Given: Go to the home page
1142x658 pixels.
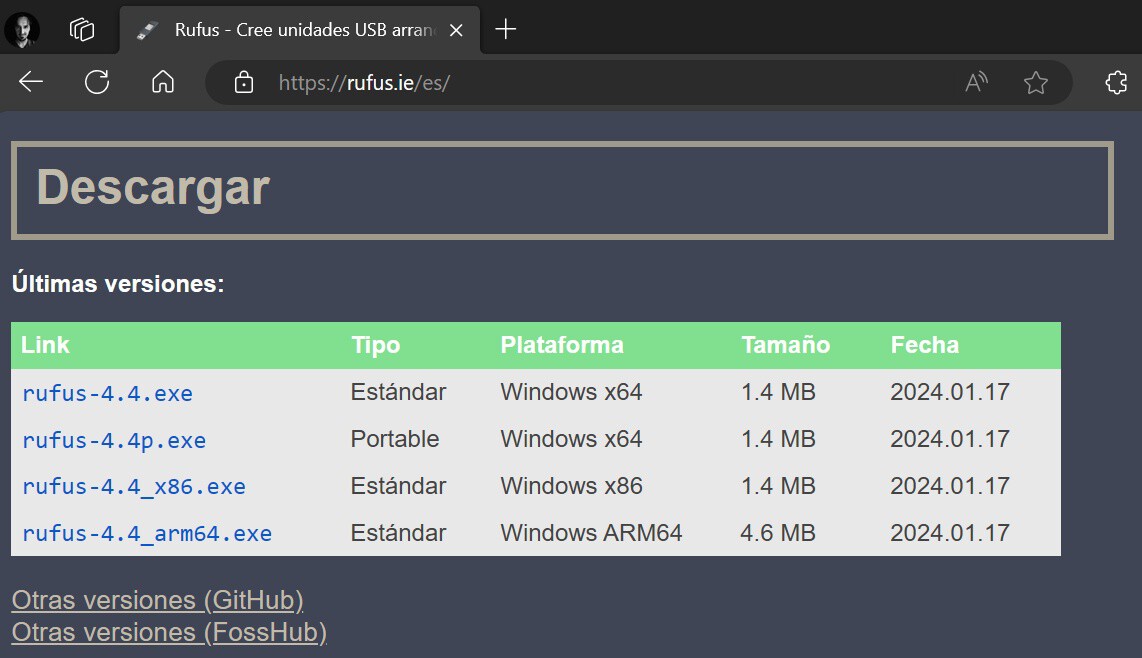Looking at the screenshot, I should coord(163,82).
